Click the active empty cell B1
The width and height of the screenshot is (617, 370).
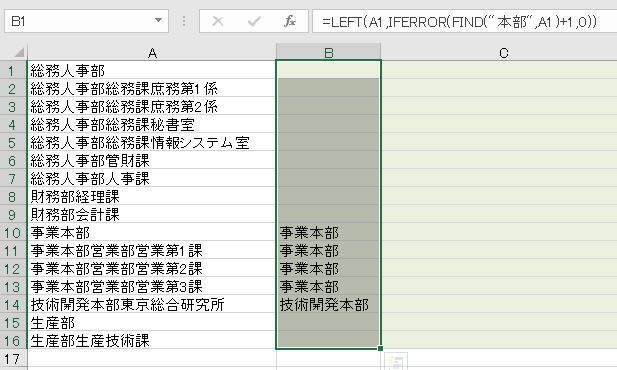[329, 70]
